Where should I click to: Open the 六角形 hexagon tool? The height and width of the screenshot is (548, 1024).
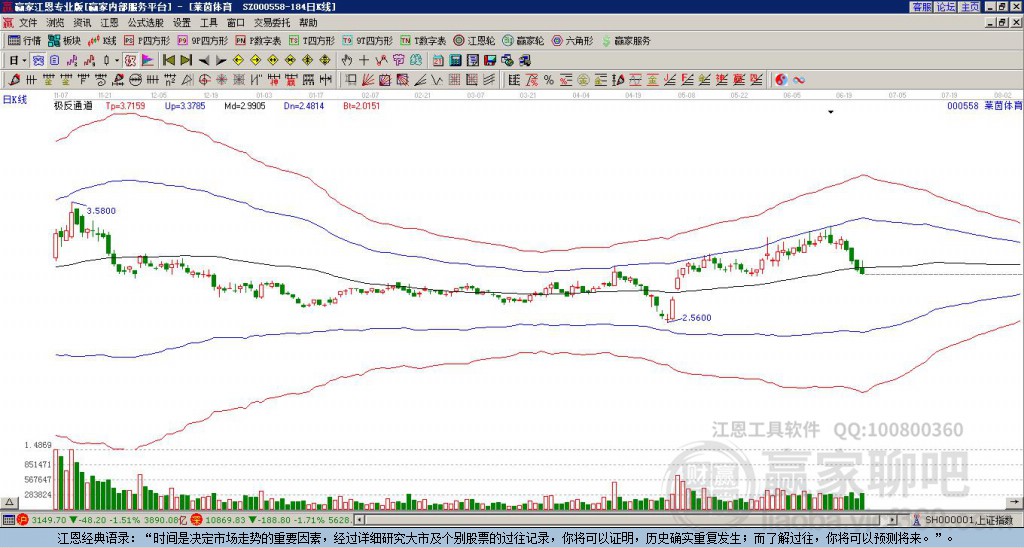tap(572, 40)
